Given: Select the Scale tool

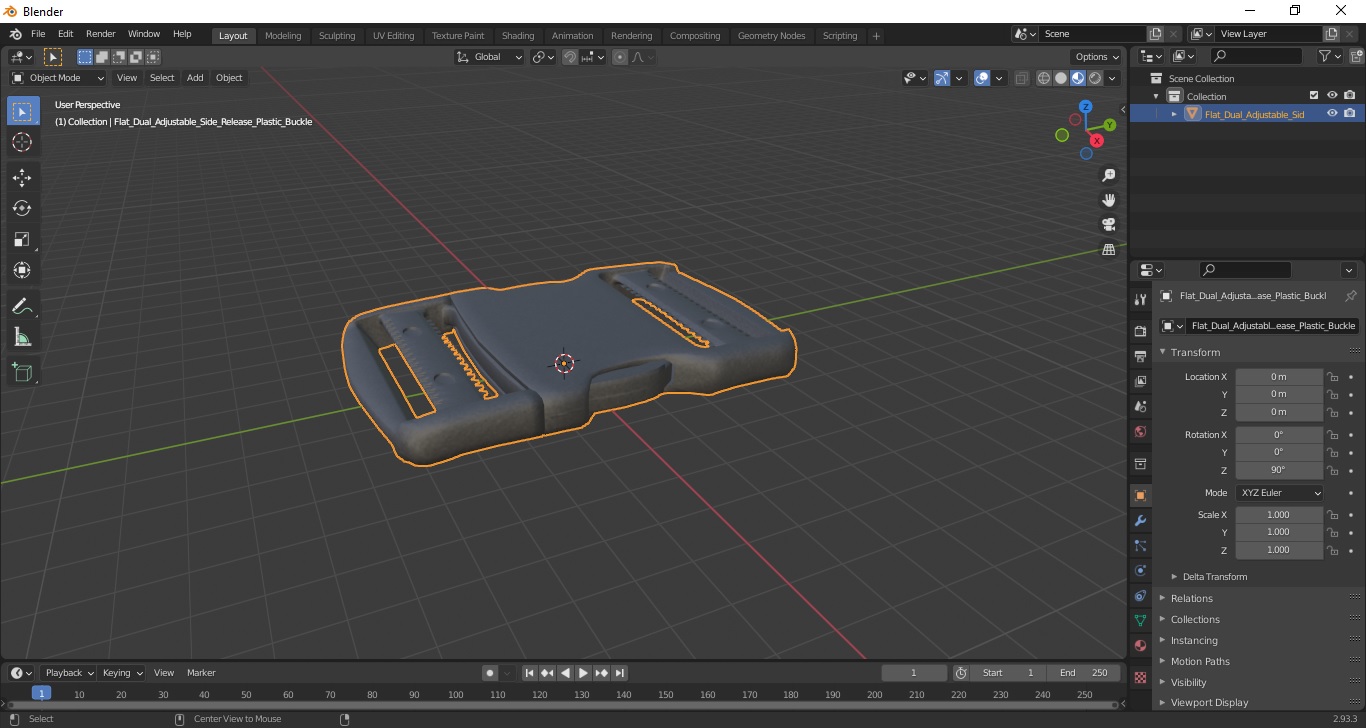Looking at the screenshot, I should (x=22, y=239).
